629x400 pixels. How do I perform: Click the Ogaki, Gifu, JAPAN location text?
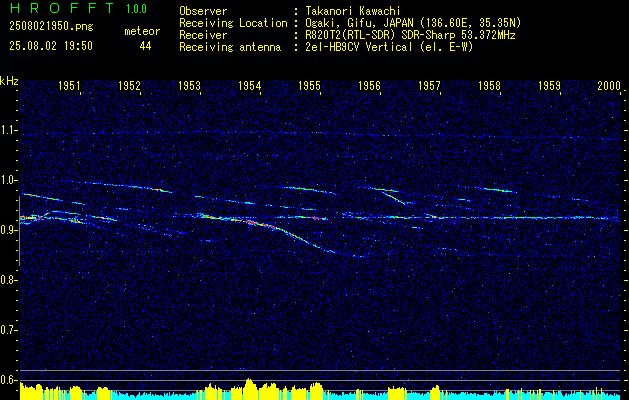[x=411, y=23]
